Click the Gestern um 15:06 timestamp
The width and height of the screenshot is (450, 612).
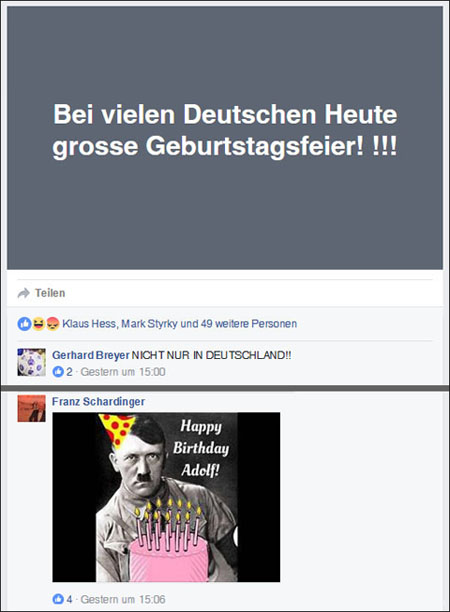(123, 599)
